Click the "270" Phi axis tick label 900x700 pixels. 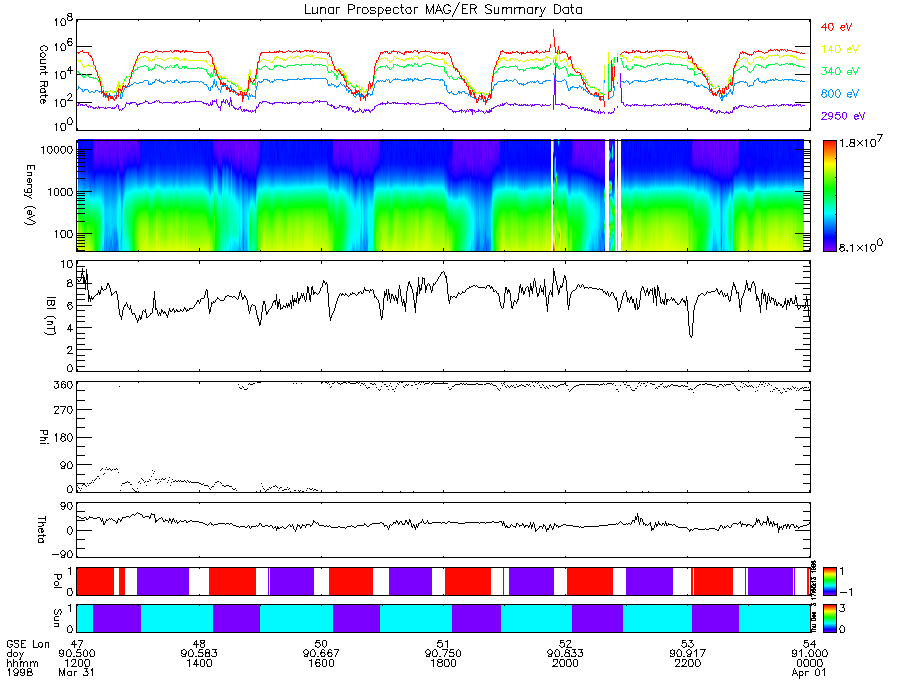[64, 410]
